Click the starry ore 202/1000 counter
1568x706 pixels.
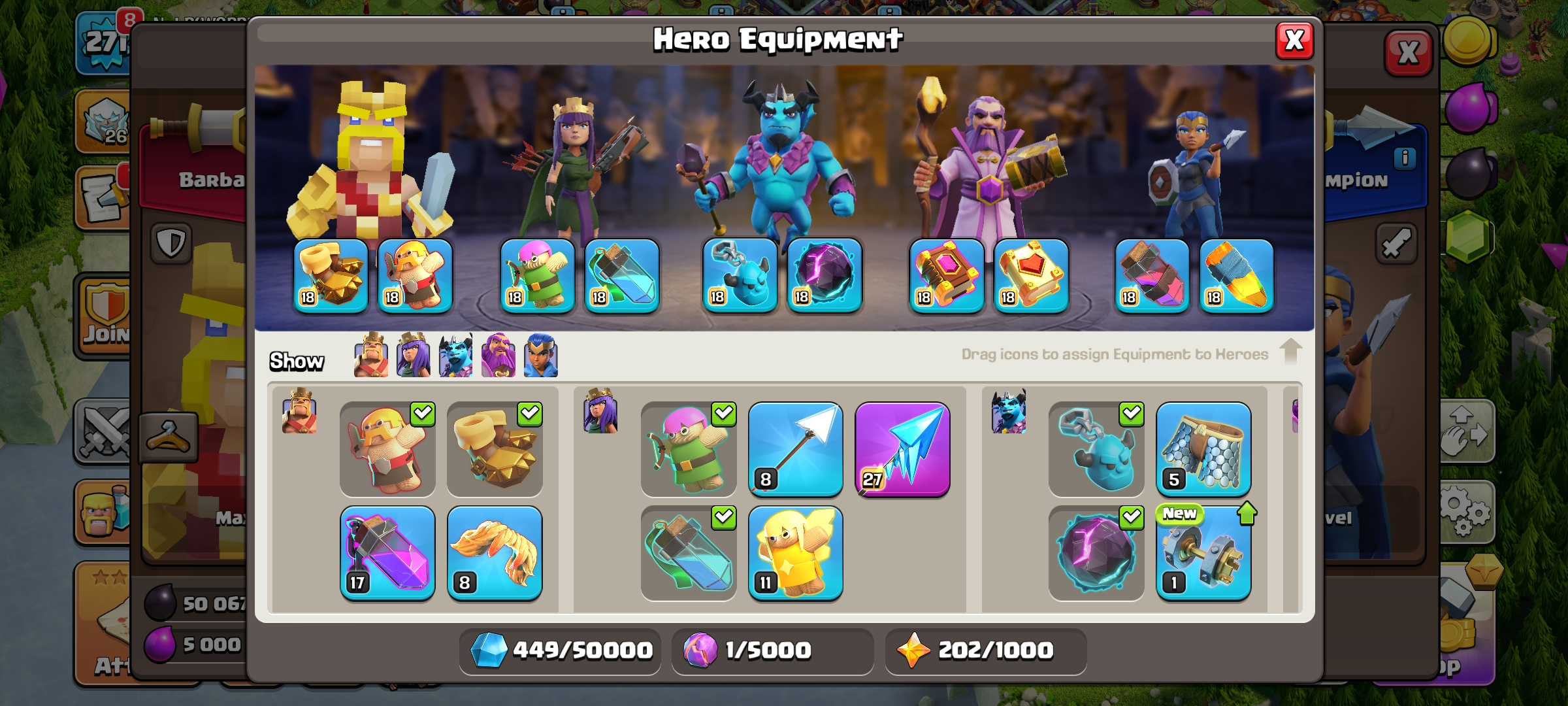point(985,650)
